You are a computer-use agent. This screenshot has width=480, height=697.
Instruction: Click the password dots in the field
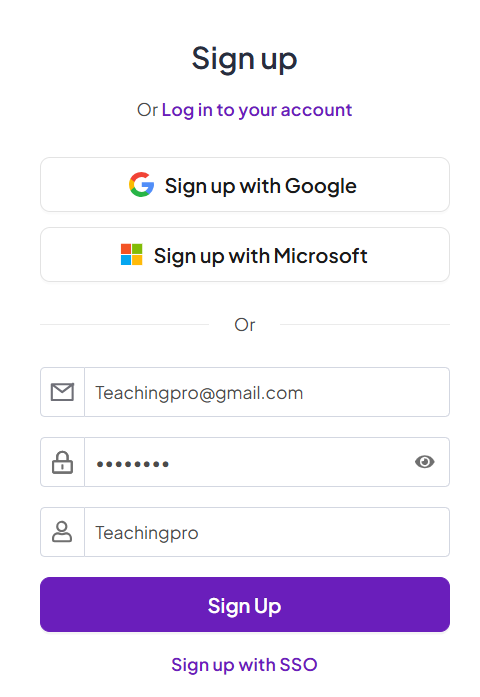click(132, 465)
